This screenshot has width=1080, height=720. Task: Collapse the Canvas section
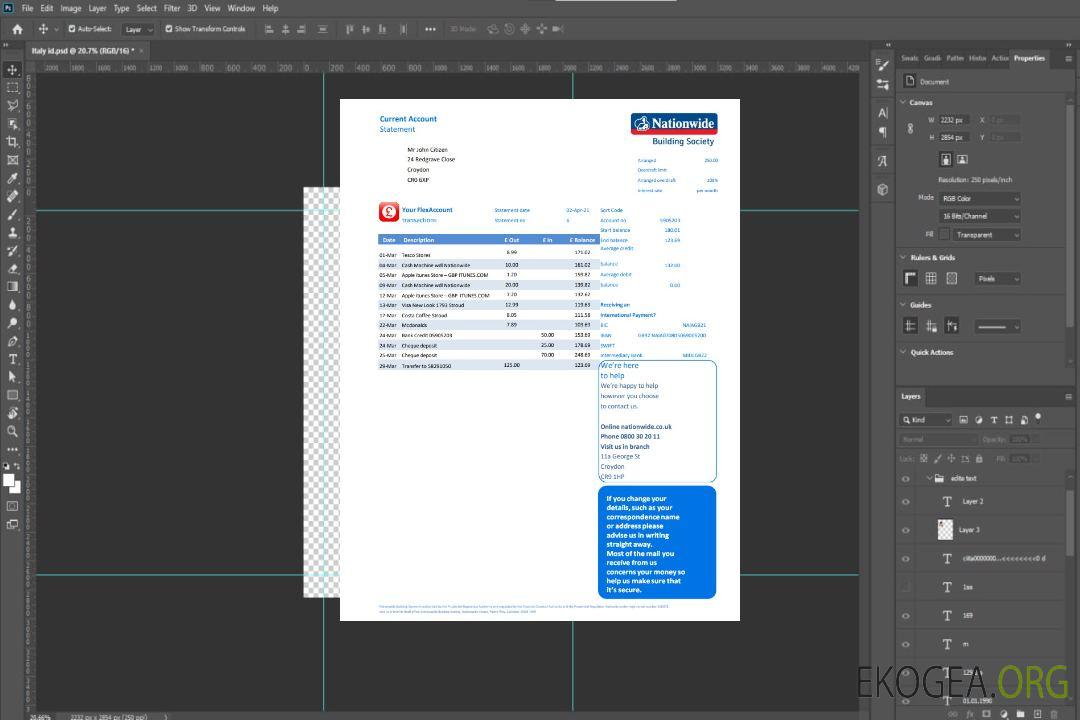pyautogui.click(x=903, y=102)
